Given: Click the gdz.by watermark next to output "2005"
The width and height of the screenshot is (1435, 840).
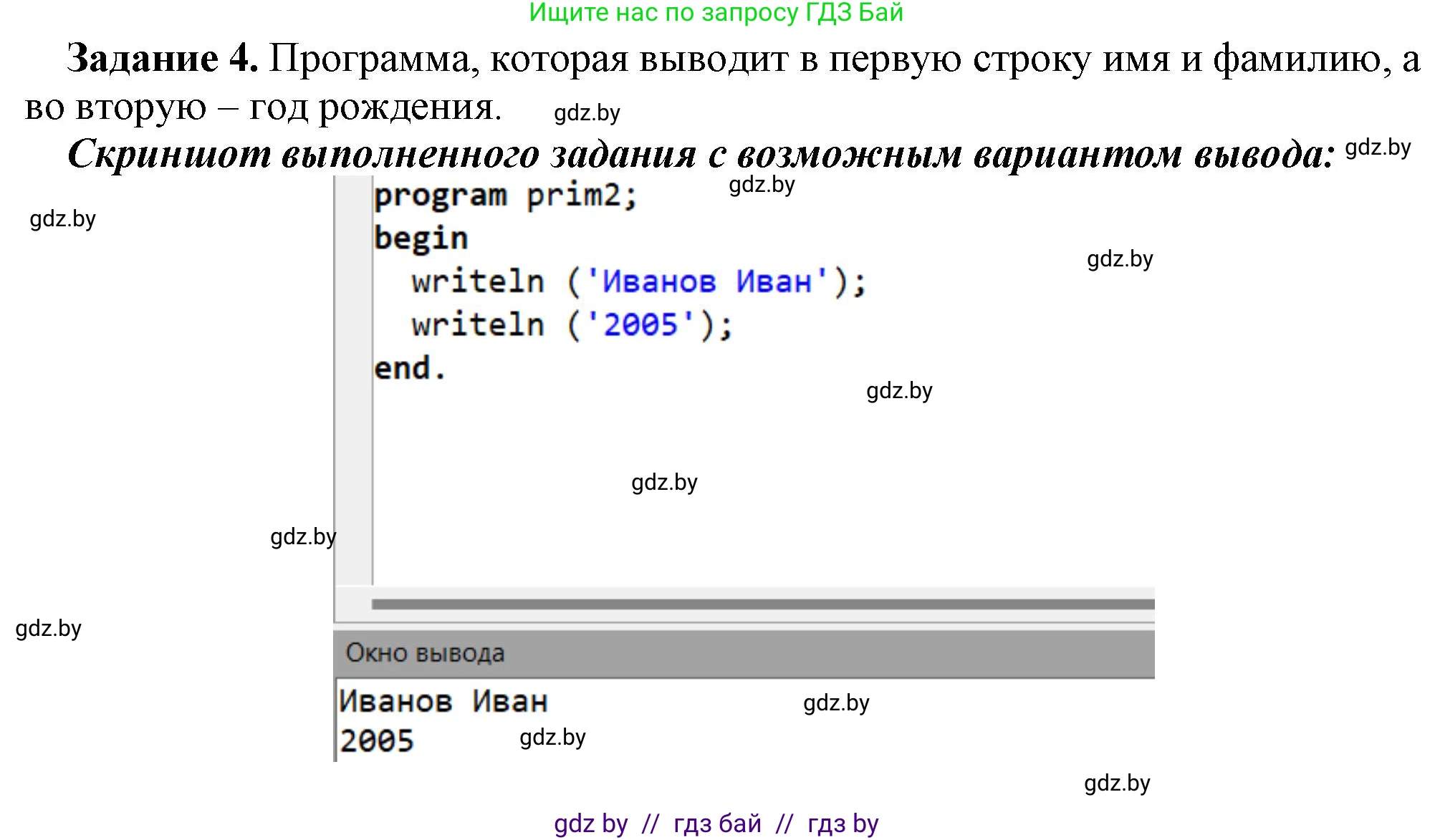Looking at the screenshot, I should coord(552,738).
